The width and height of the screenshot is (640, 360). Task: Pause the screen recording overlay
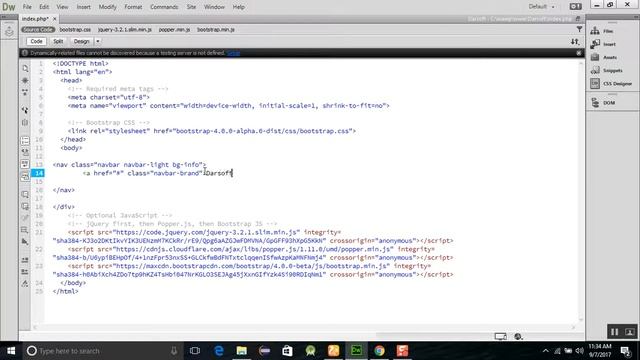614,332
